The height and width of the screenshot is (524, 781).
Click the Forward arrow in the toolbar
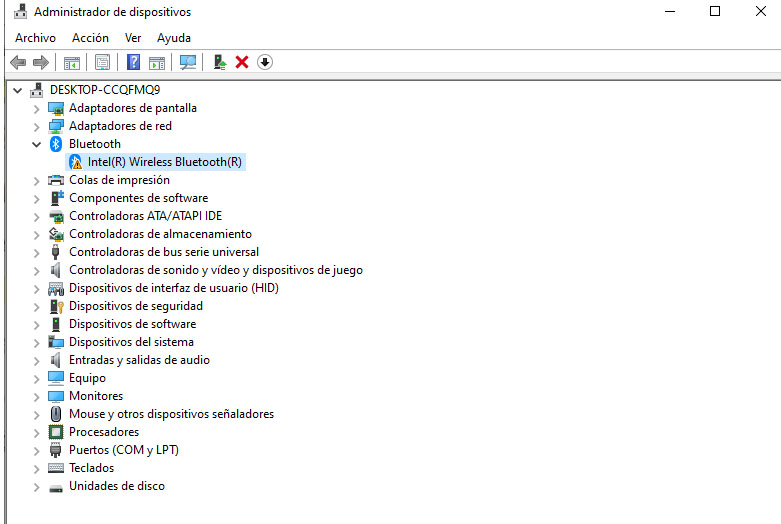point(40,62)
